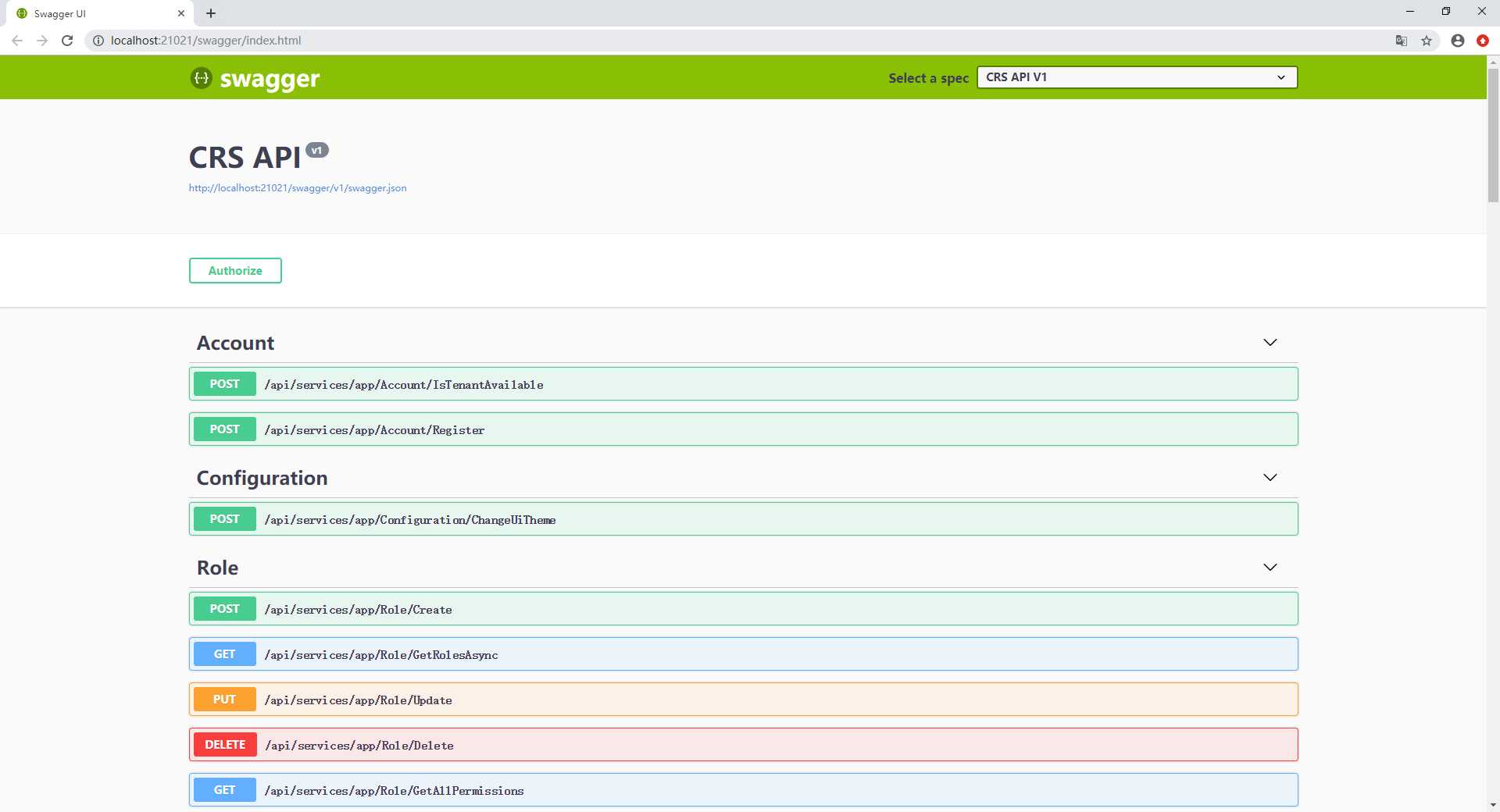
Task: Click the red extension icon in toolbar
Action: 1483,41
